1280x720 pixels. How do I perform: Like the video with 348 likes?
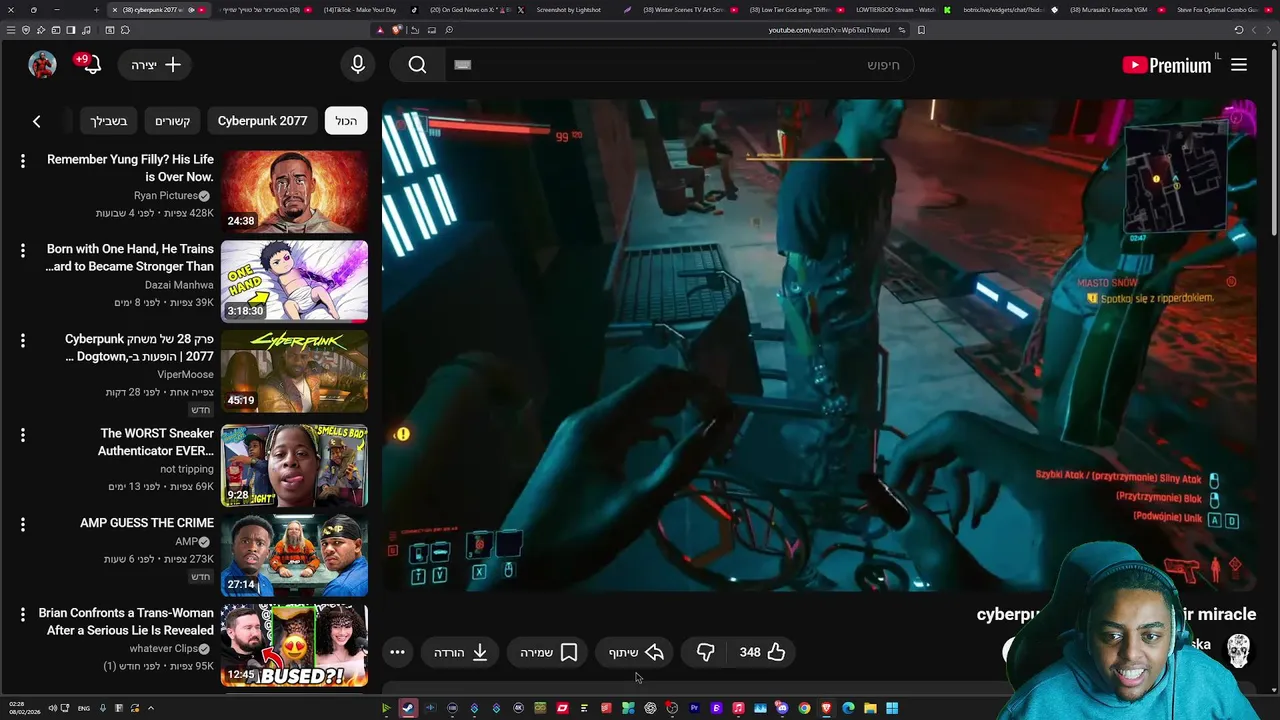point(763,652)
